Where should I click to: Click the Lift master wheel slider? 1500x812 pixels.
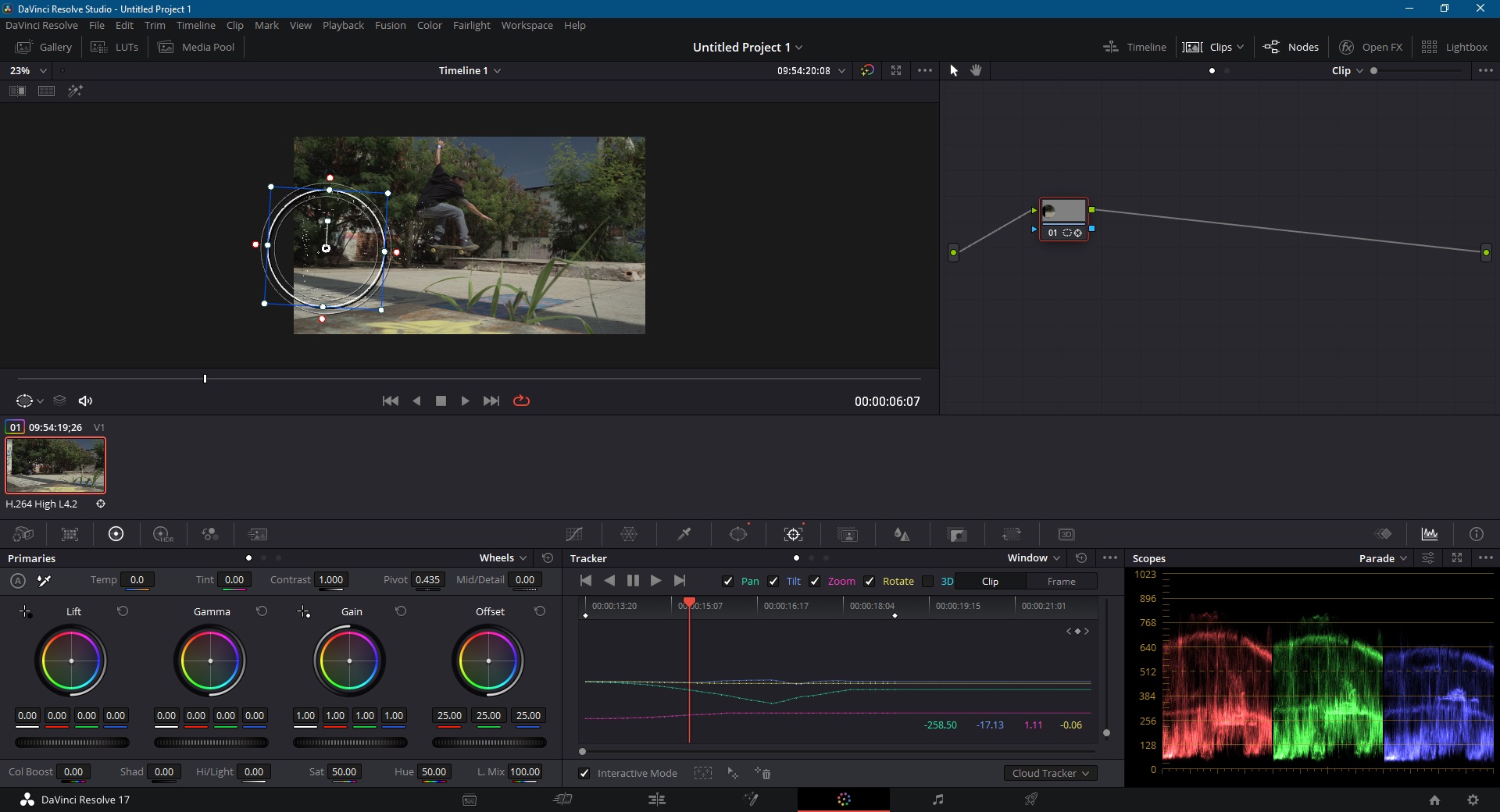pyautogui.click(x=72, y=743)
